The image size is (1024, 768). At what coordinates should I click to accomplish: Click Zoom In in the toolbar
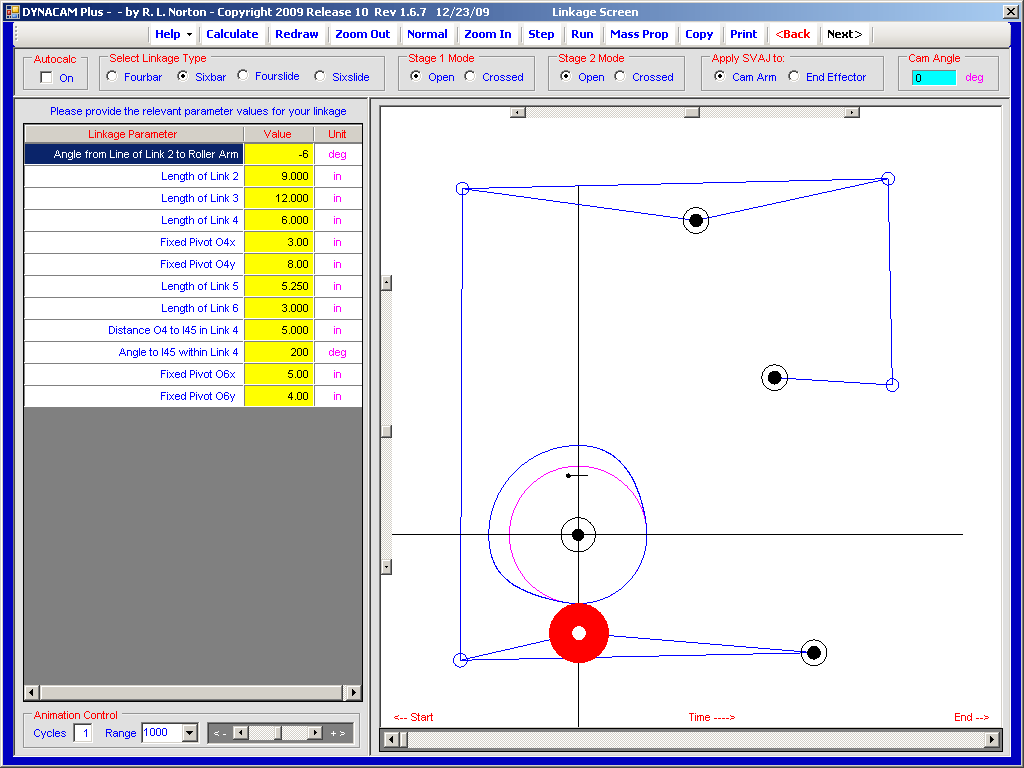point(488,34)
